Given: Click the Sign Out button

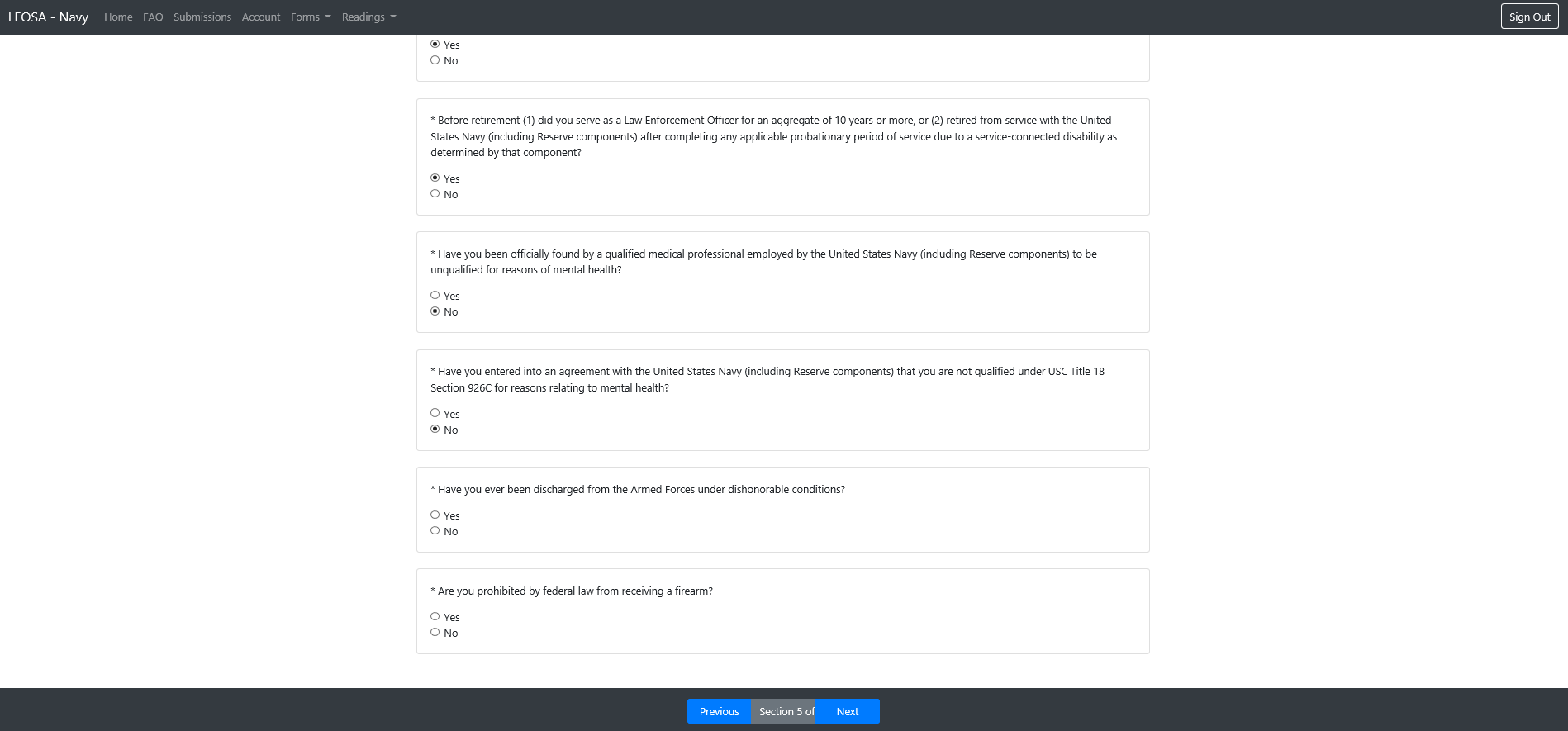Looking at the screenshot, I should pos(1529,17).
